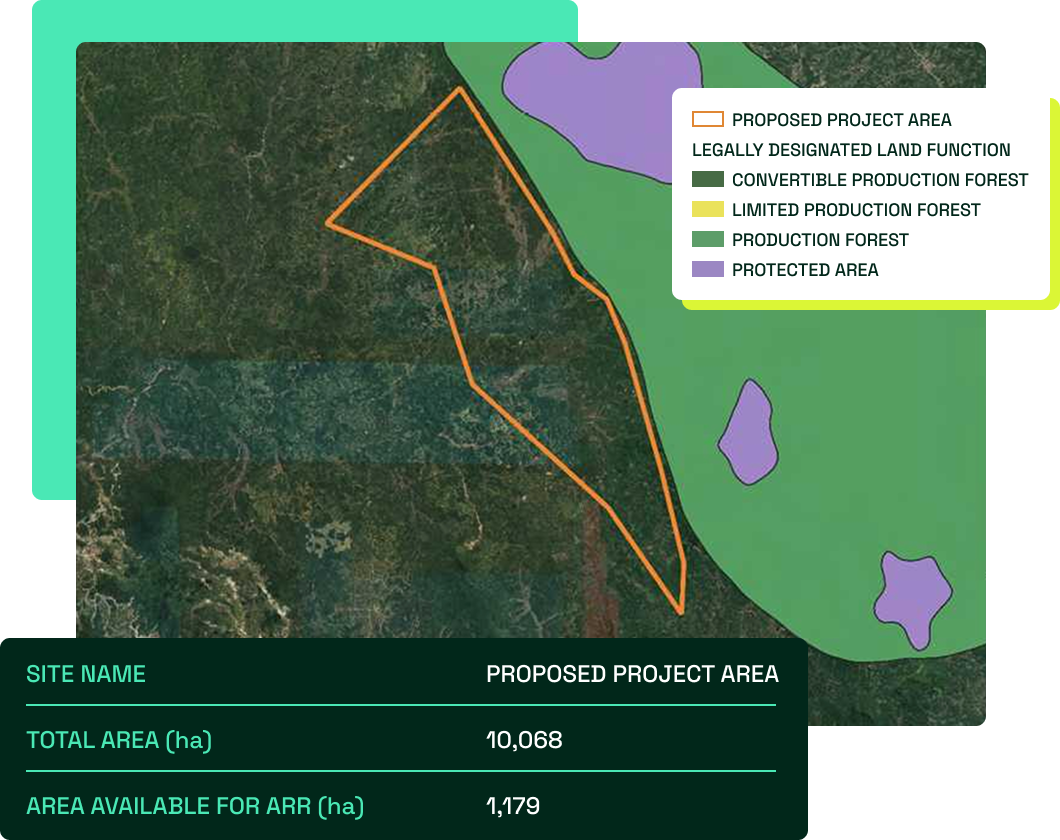Click the star-shaped purple protected area near the bottom
Viewport: 1060px width, 840px height.
(912, 597)
